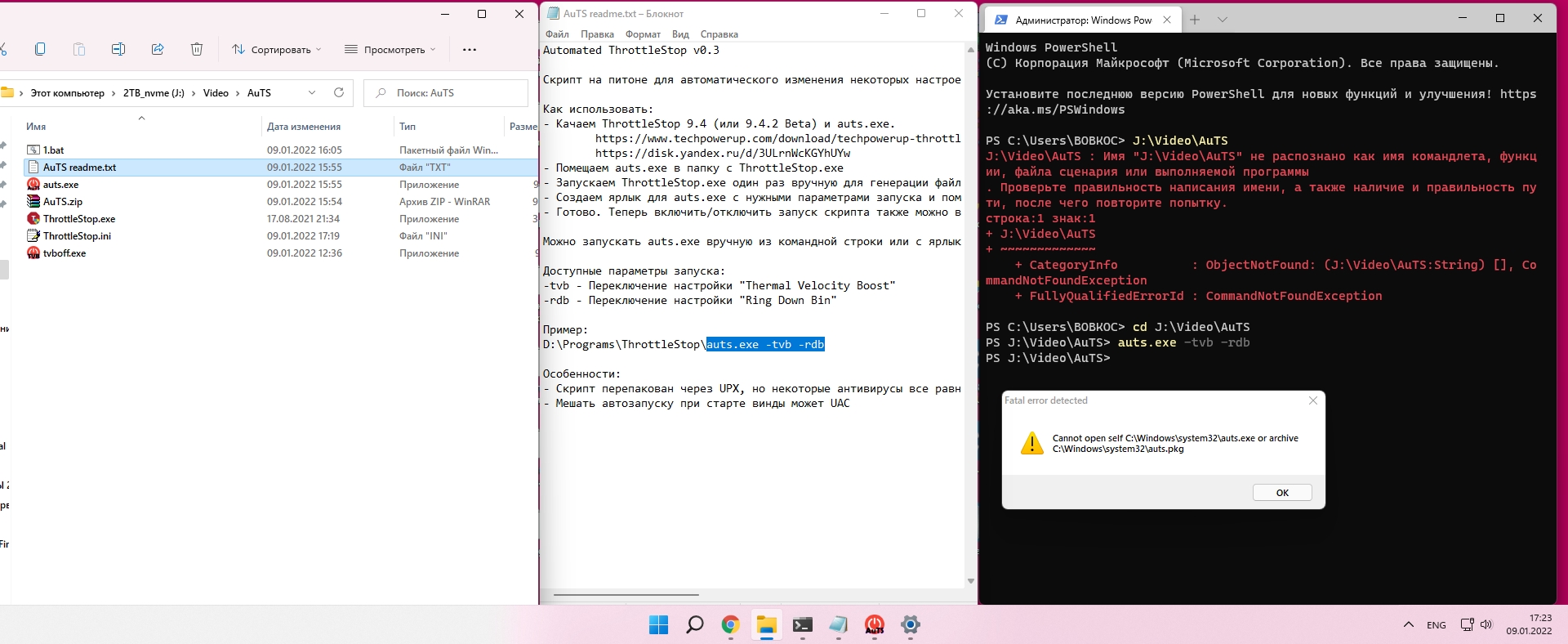
Task: Open Settings gear from the taskbar
Action: point(911,625)
